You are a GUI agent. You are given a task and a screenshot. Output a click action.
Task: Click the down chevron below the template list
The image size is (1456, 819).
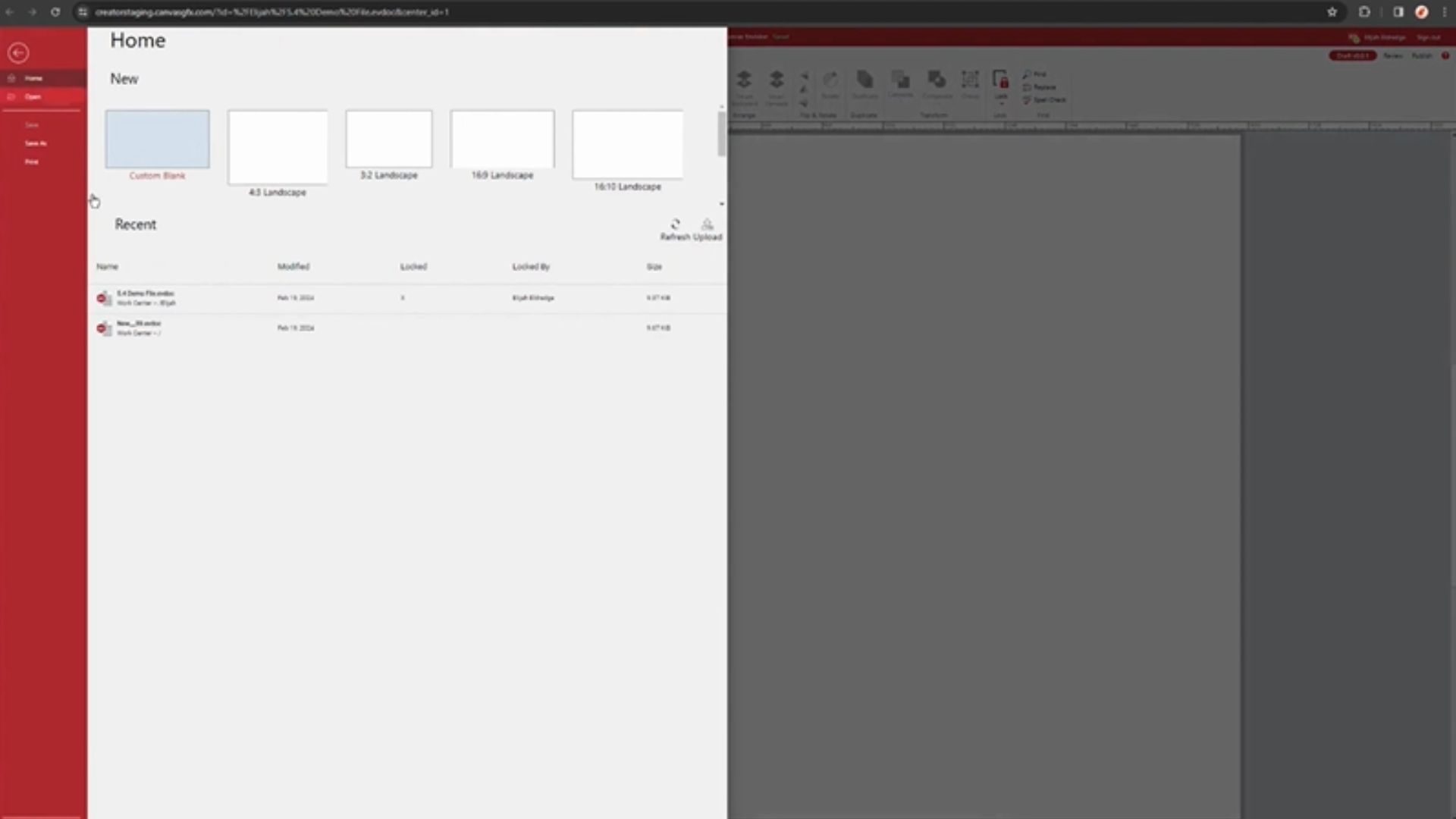[720, 204]
